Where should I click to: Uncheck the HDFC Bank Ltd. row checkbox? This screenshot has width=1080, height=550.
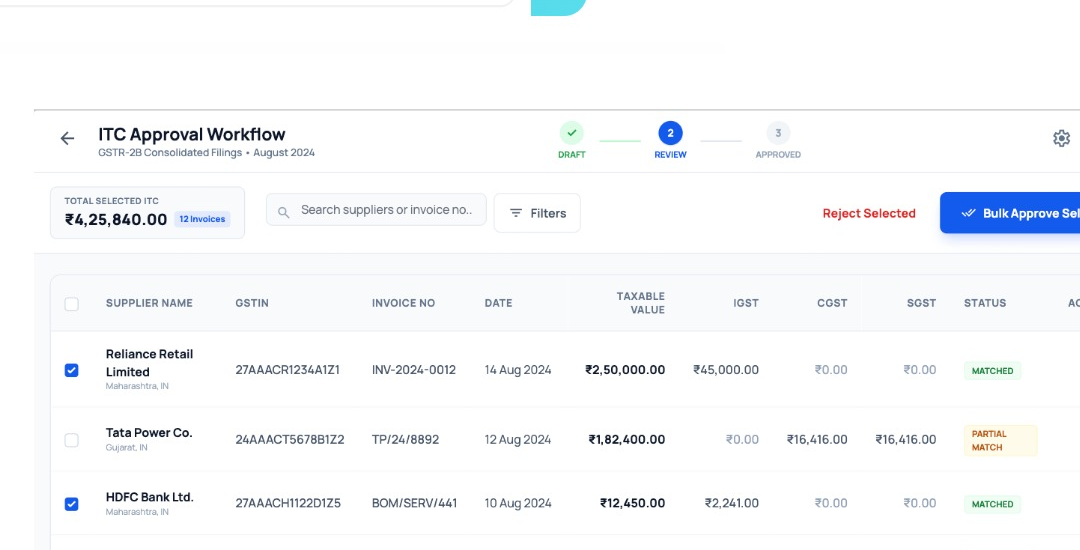coord(72,504)
